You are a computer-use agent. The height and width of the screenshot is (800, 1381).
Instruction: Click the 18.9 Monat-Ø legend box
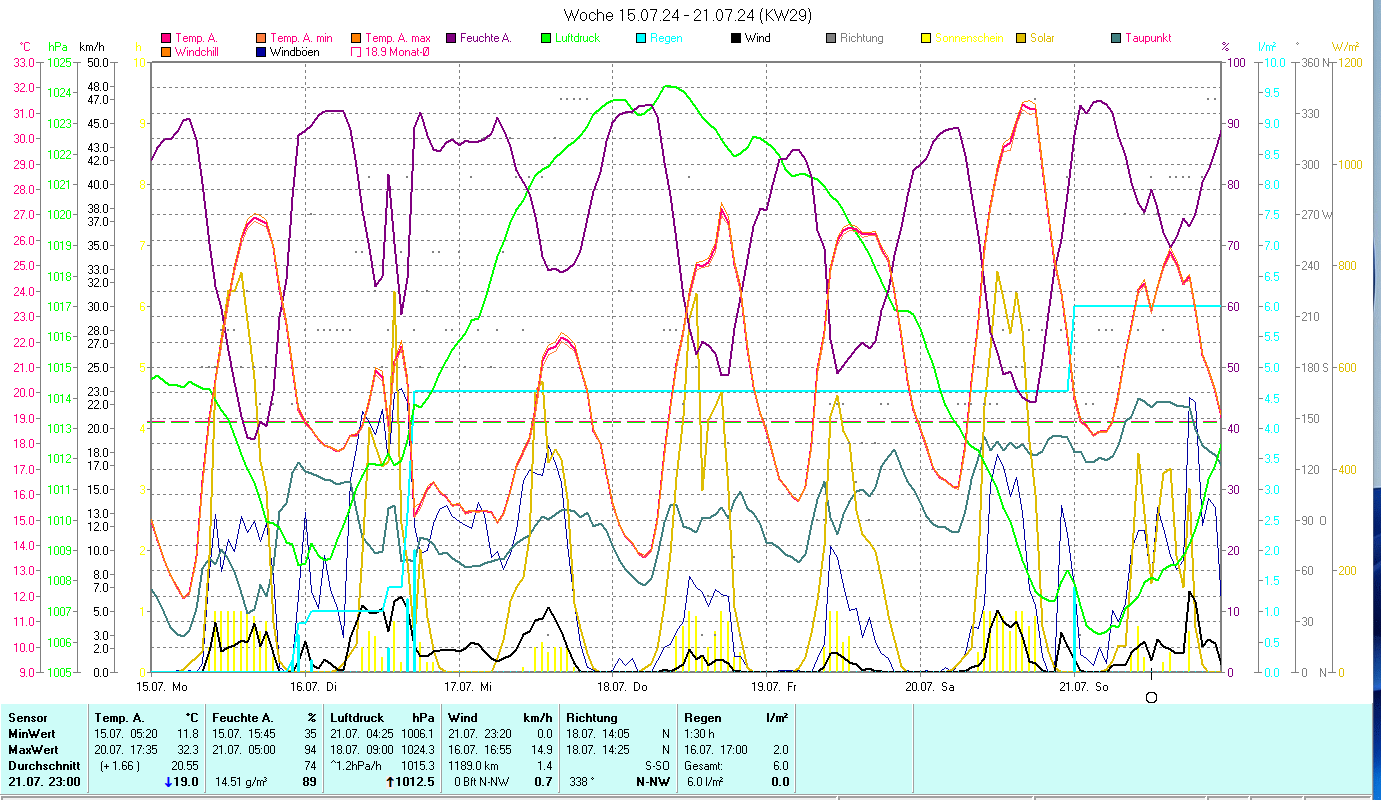(x=355, y=51)
